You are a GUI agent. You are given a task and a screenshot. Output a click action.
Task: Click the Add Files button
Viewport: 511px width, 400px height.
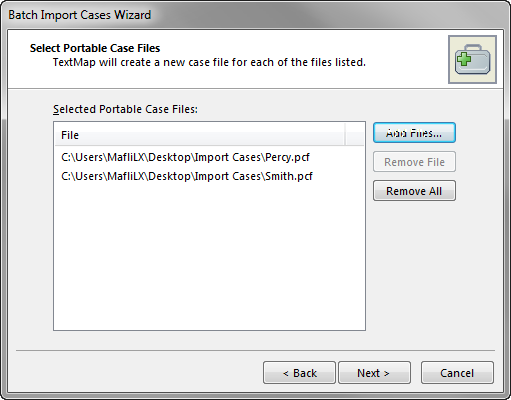tap(414, 133)
